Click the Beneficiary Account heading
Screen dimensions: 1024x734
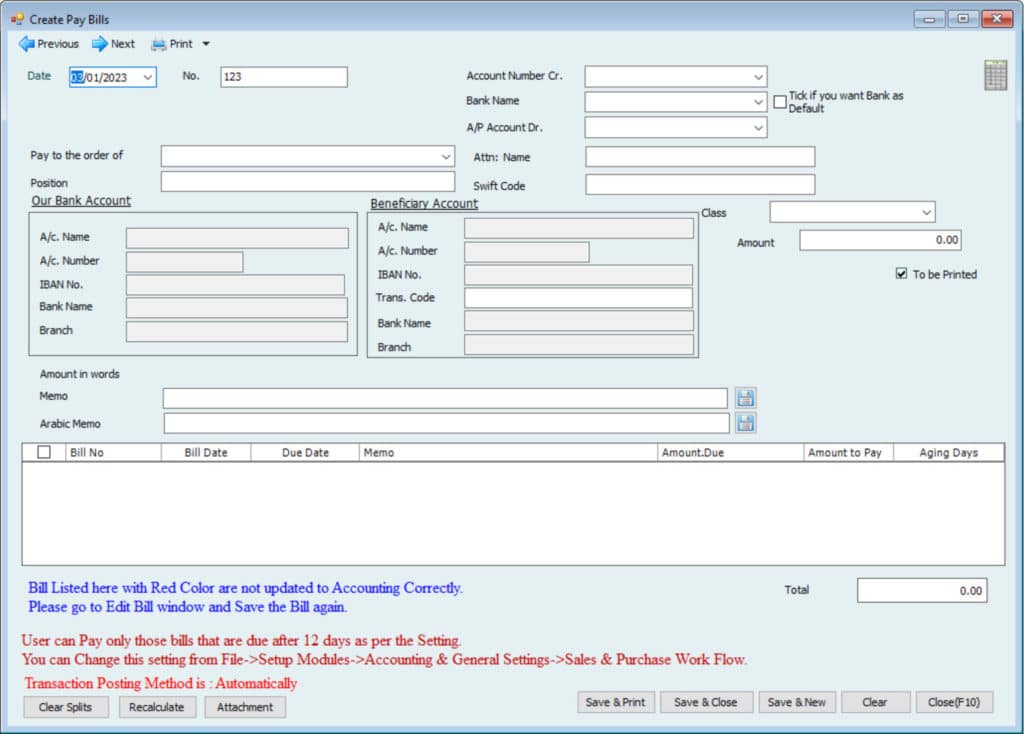pyautogui.click(x=424, y=203)
